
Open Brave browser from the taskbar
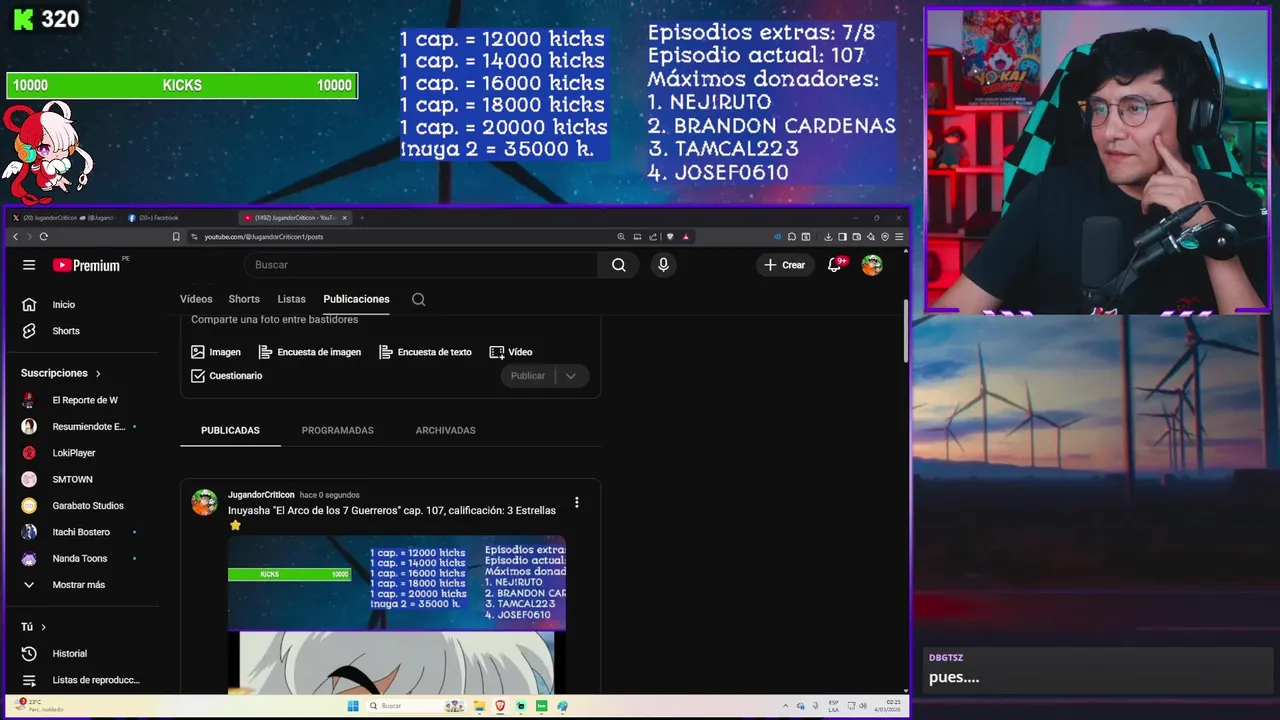(x=500, y=706)
